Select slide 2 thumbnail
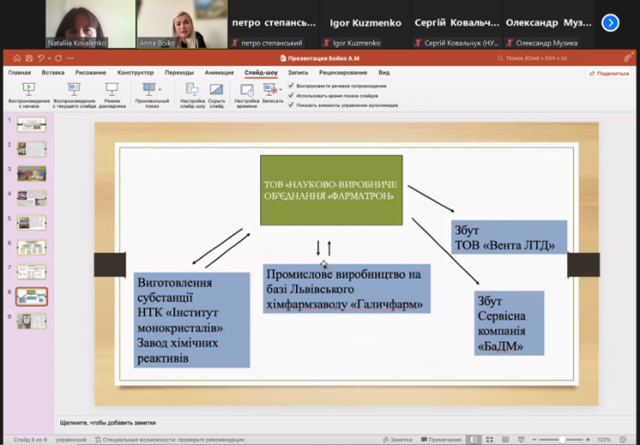640x445 pixels. click(32, 149)
